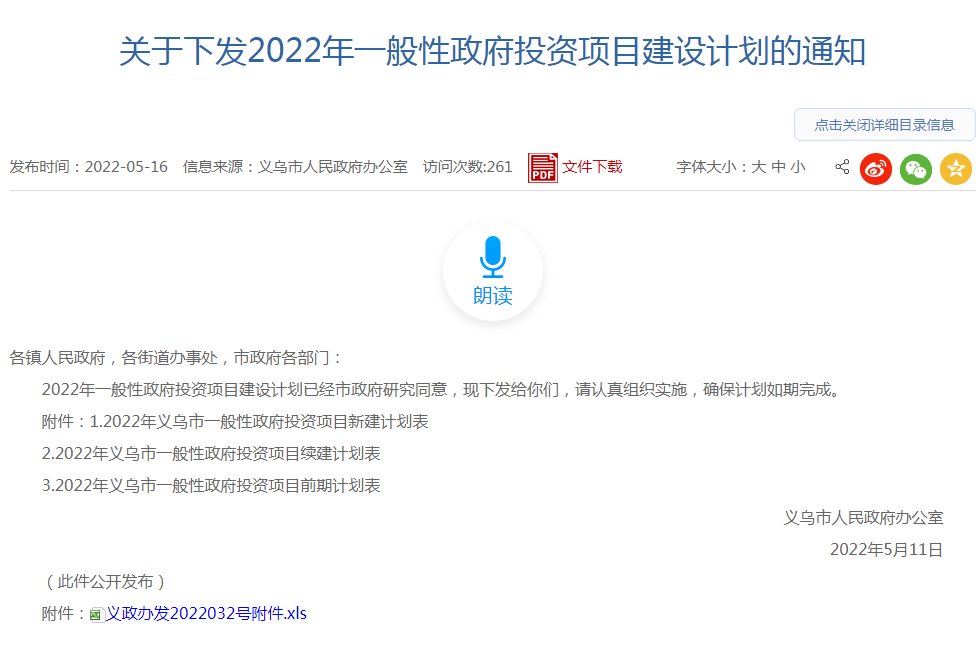Download attachment 义政办发2022032号附件.xls
Screen dimensions: 980x651
tap(206, 613)
